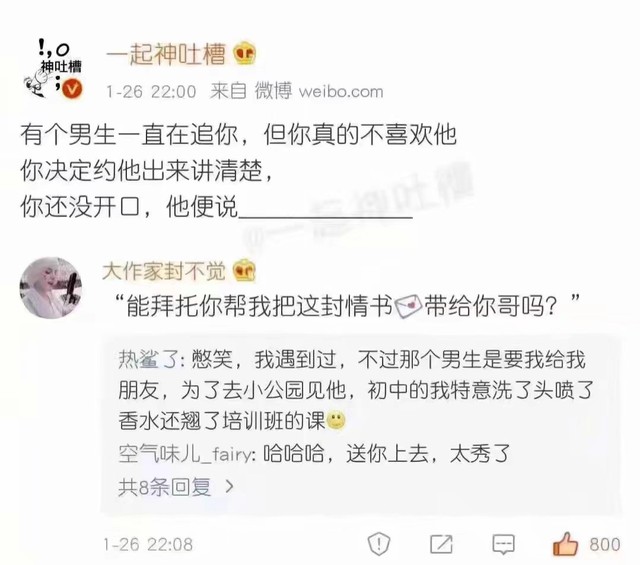
Task: Click the 大作家封不觉 username
Action: tap(164, 271)
